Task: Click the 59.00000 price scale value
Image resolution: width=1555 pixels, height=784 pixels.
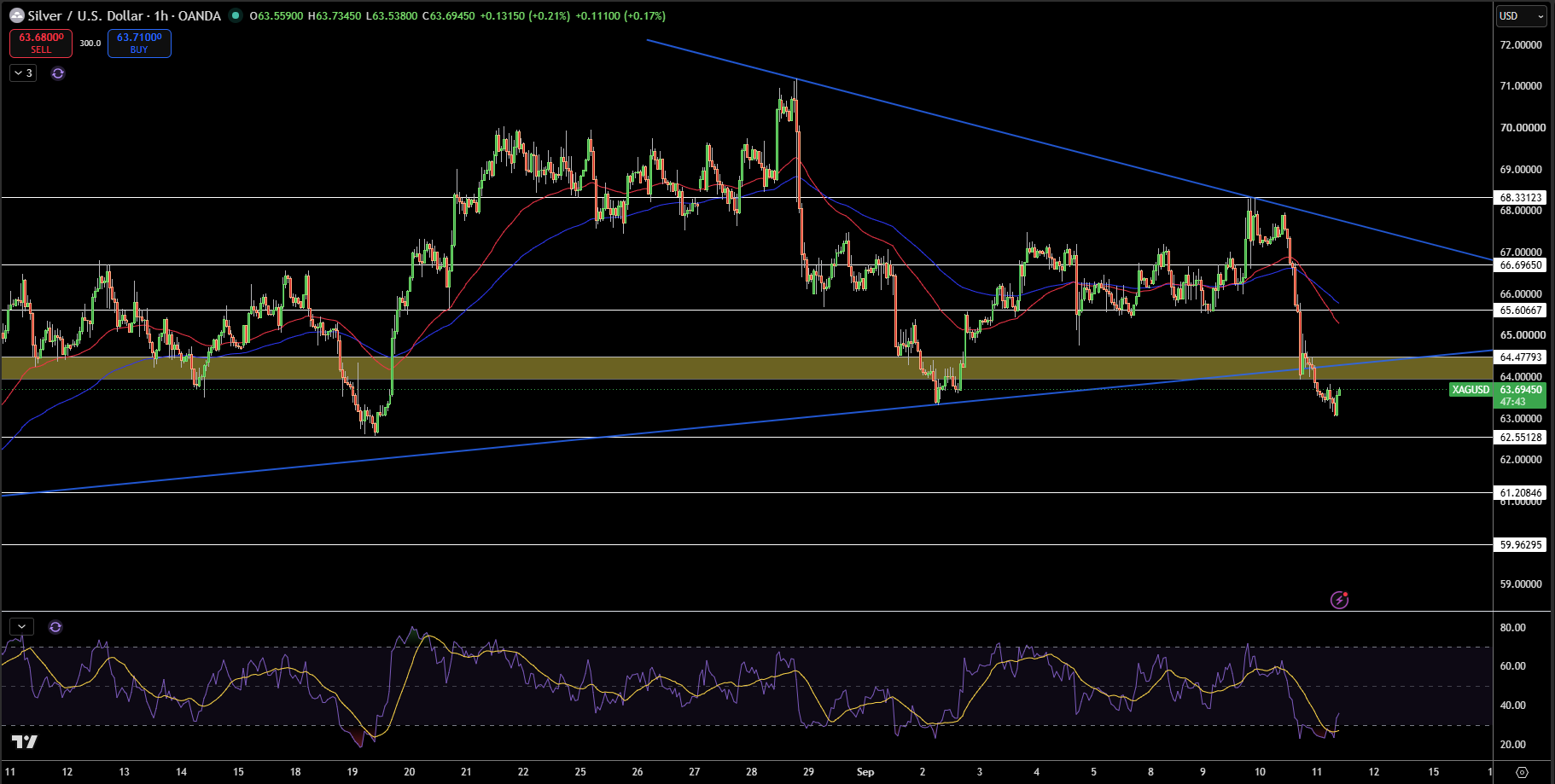Action: tap(1522, 584)
